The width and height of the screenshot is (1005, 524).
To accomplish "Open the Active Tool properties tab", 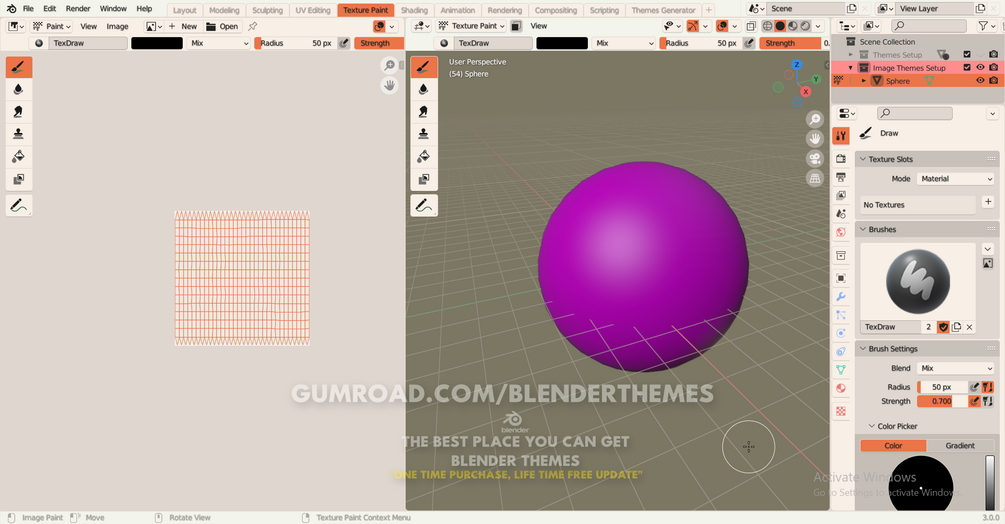I will tap(841, 135).
